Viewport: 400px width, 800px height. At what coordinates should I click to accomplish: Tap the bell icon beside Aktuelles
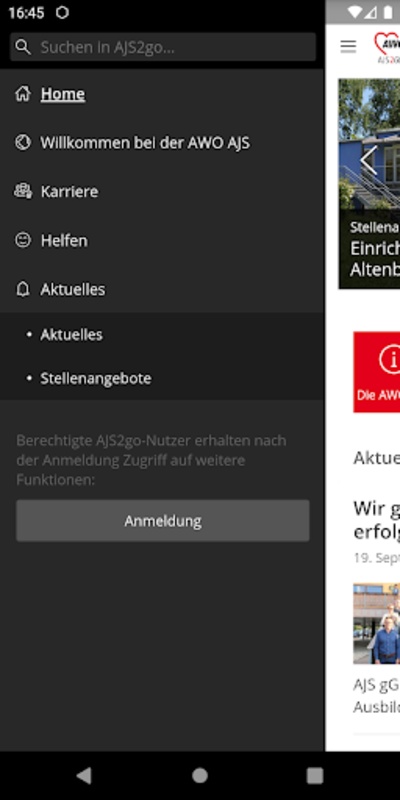point(22,289)
